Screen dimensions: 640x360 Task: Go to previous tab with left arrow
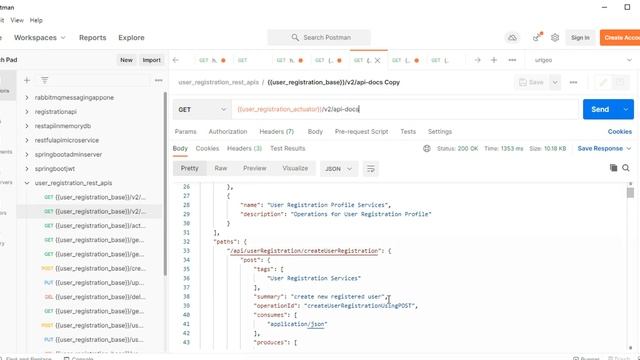tap(176, 60)
